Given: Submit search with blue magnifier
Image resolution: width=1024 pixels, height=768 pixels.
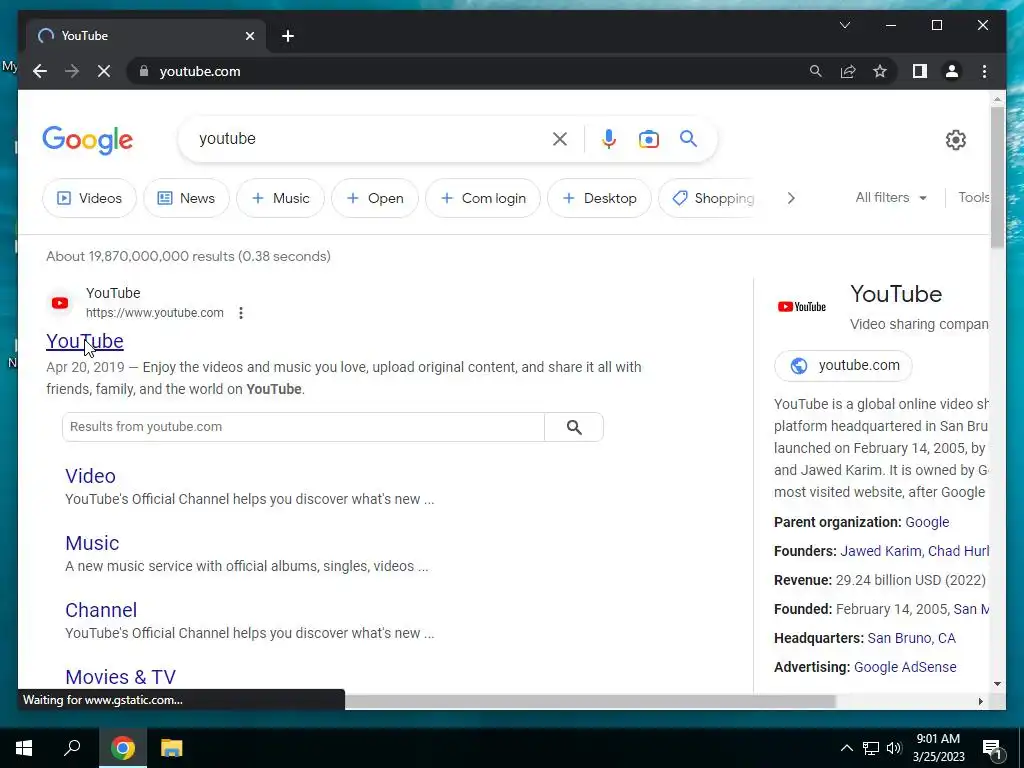Looking at the screenshot, I should tap(688, 138).
